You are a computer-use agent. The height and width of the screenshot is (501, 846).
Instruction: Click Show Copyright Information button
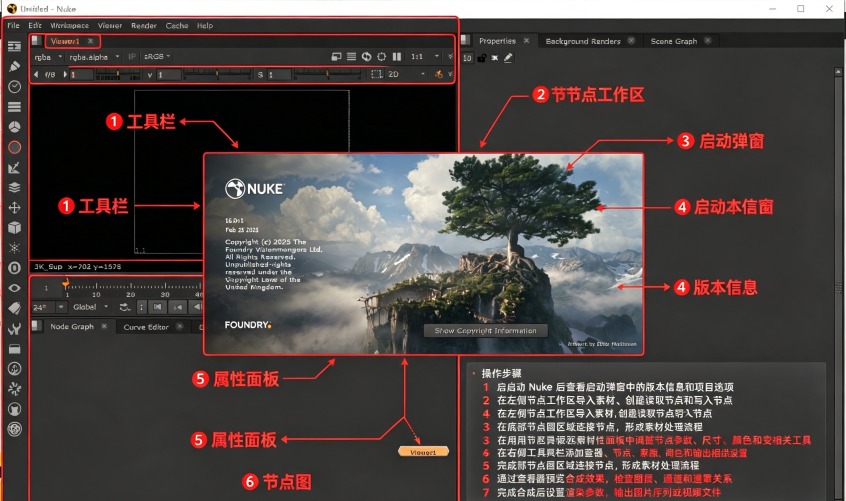coord(485,331)
